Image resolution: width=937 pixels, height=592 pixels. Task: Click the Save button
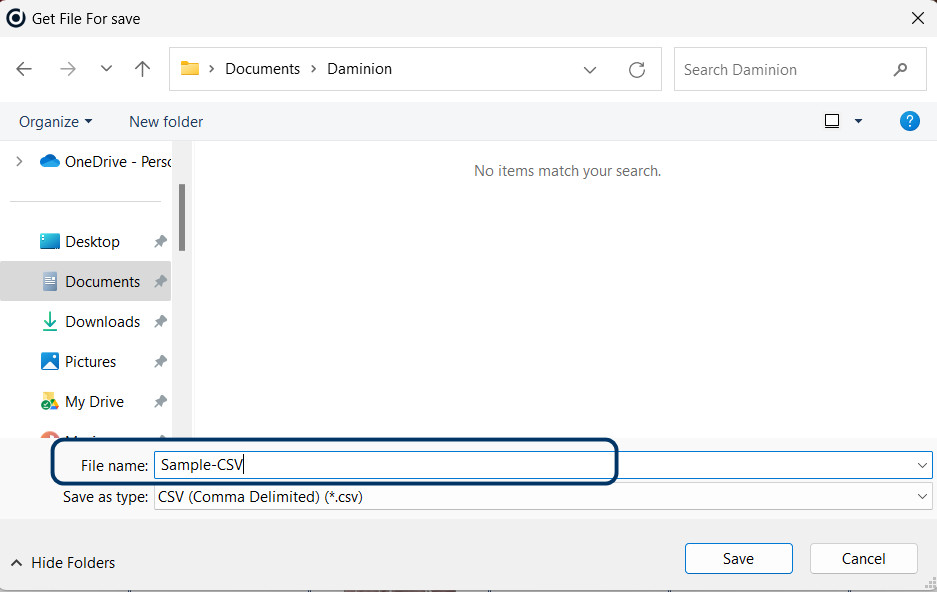pos(738,559)
